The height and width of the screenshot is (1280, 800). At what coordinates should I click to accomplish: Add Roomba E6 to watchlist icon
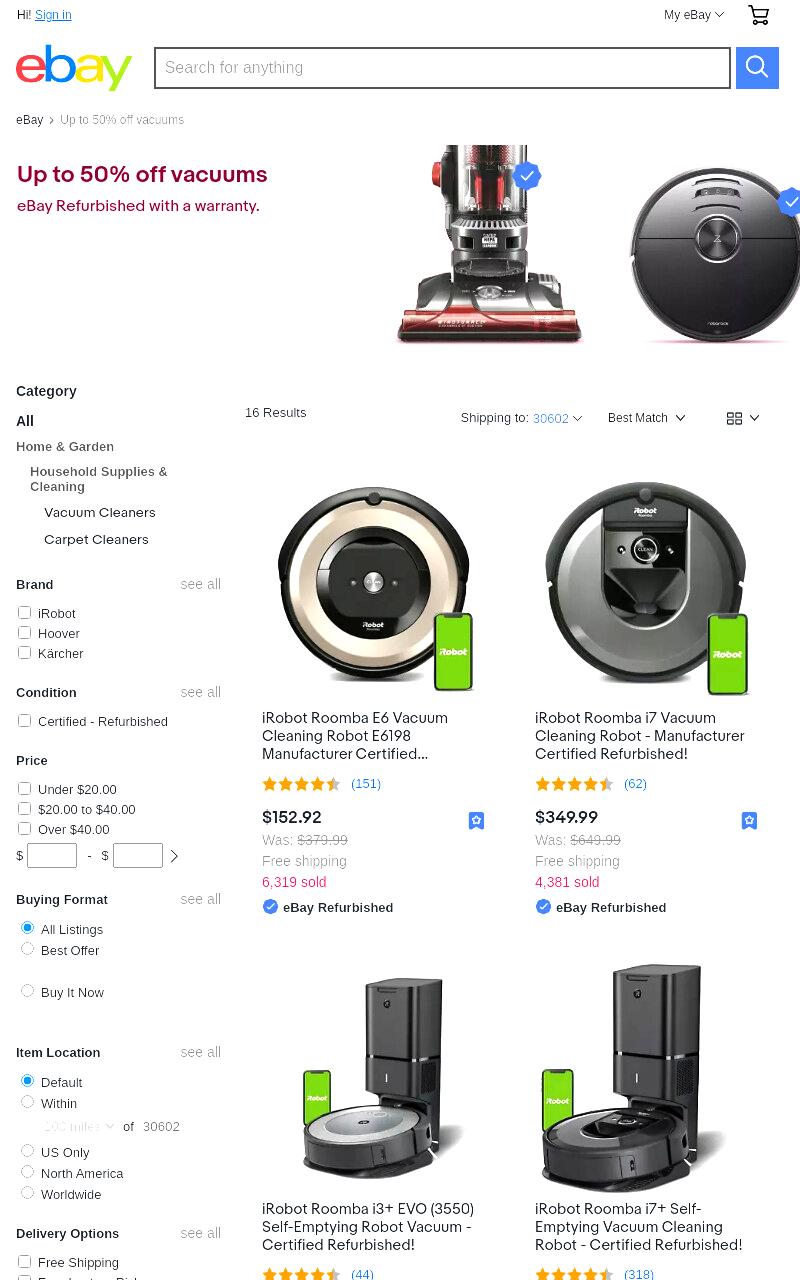(476, 820)
